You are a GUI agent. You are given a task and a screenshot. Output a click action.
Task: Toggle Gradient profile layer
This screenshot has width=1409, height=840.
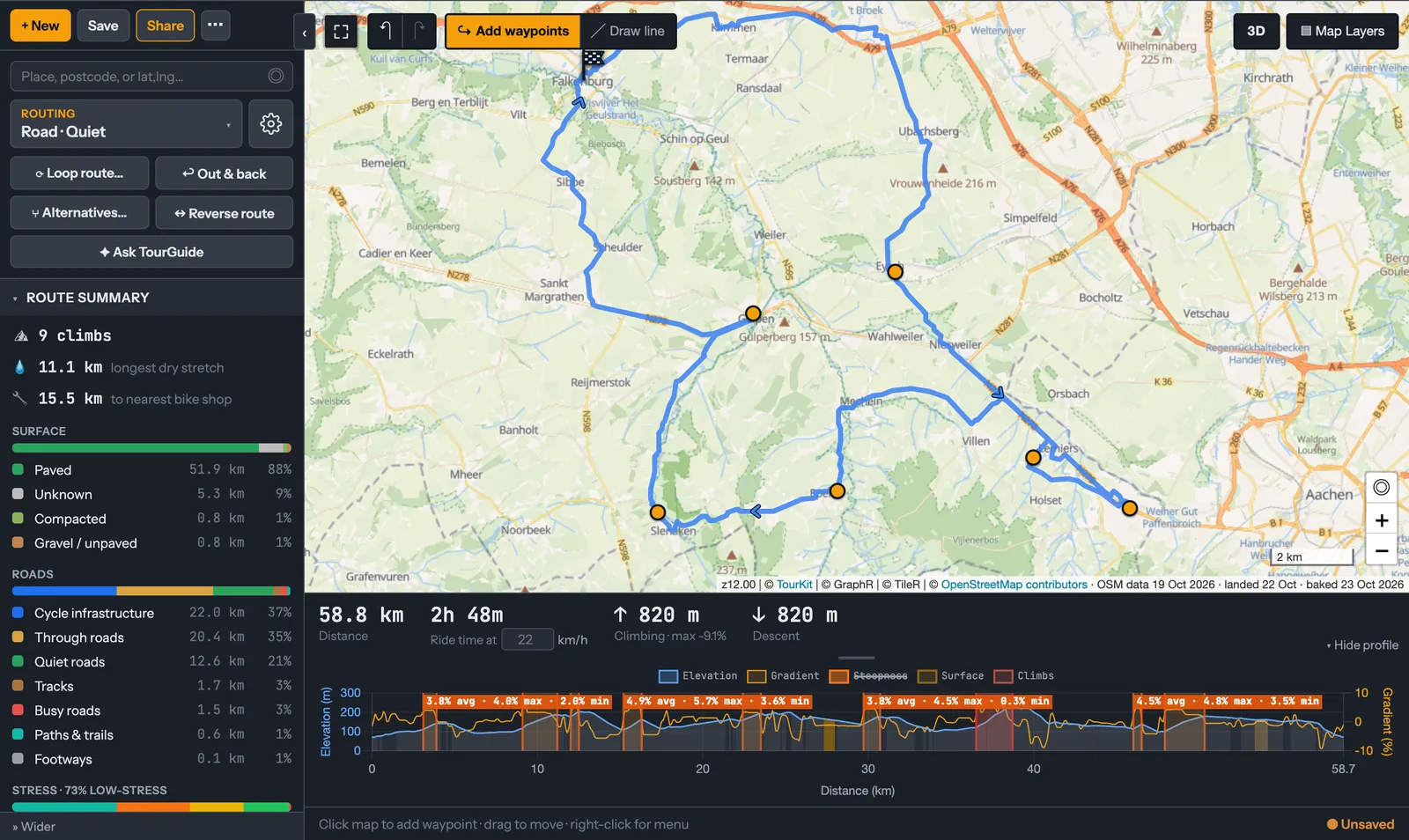783,676
